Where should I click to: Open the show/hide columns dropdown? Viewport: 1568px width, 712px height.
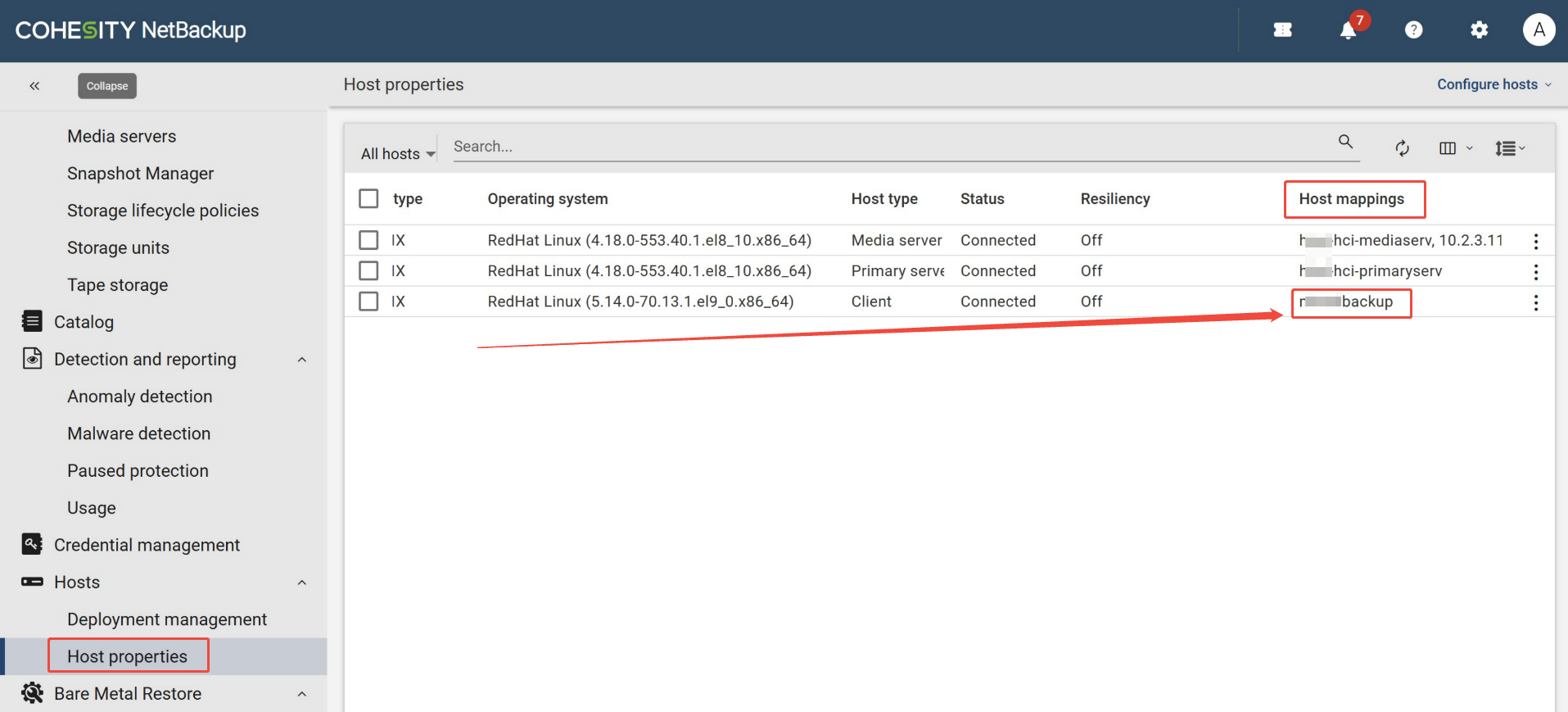[x=1455, y=148]
